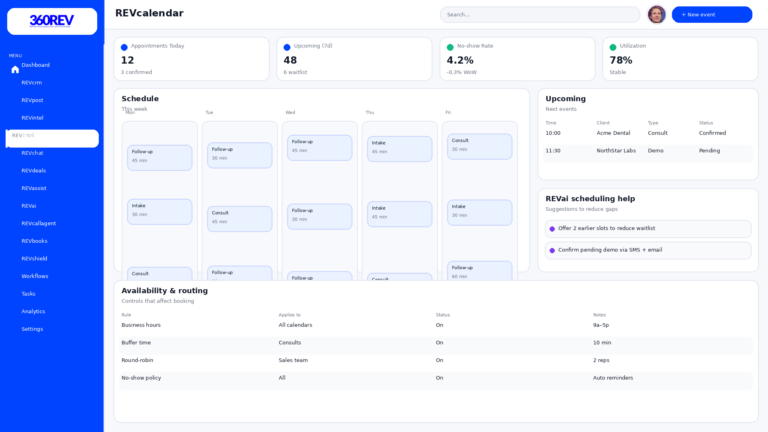Click the green No-show Rate indicator dot

[450, 47]
